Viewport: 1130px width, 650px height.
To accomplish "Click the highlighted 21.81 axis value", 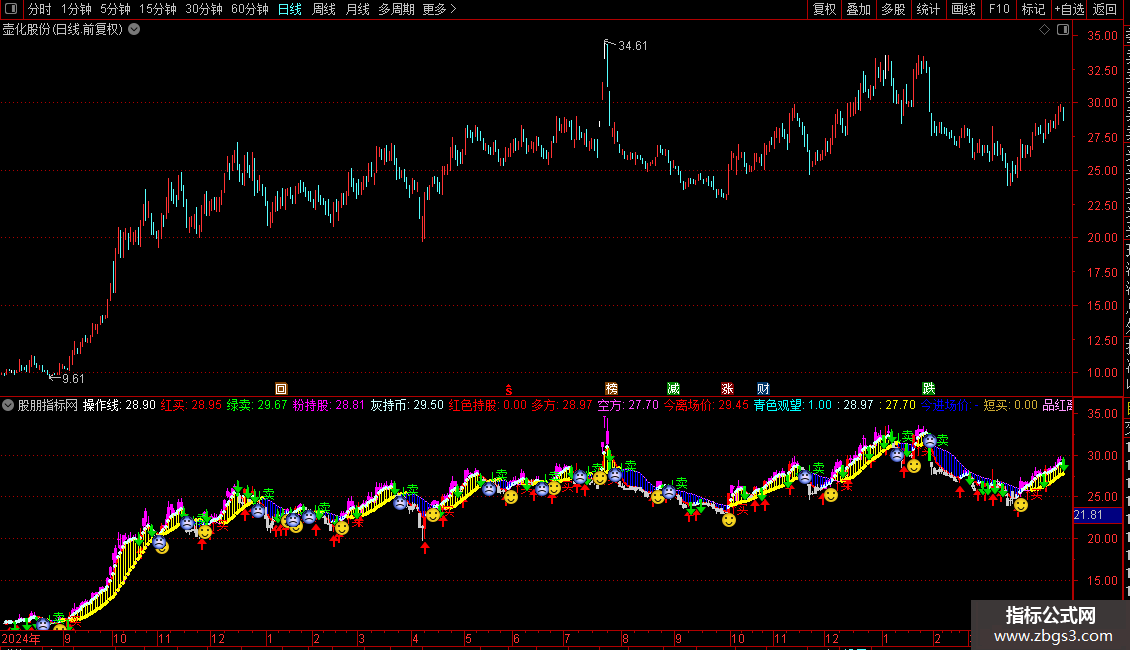I will pos(1097,515).
